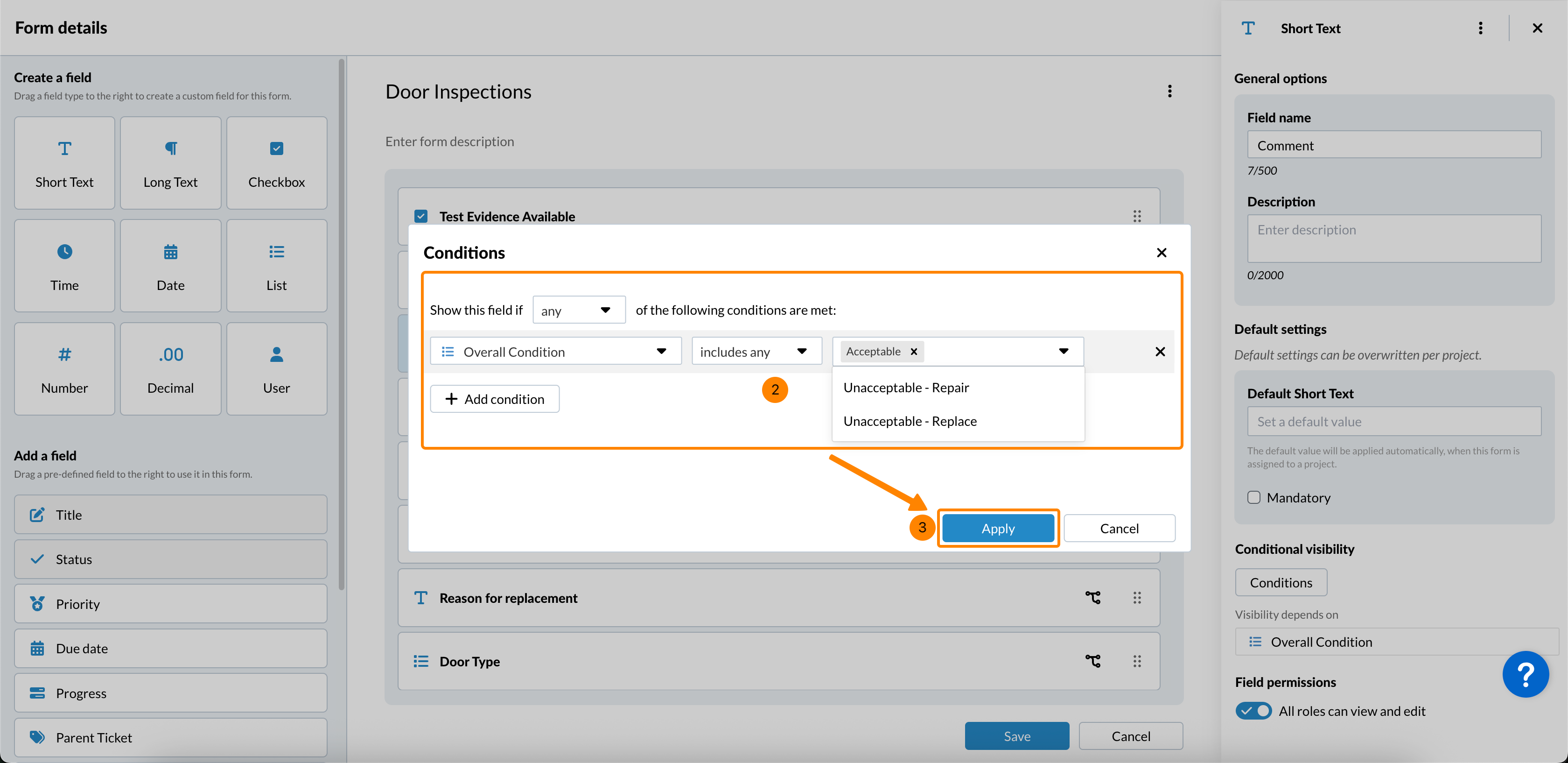Open the any/all conditions dropdown
Screen dimensions: 1568x763
tap(578, 310)
